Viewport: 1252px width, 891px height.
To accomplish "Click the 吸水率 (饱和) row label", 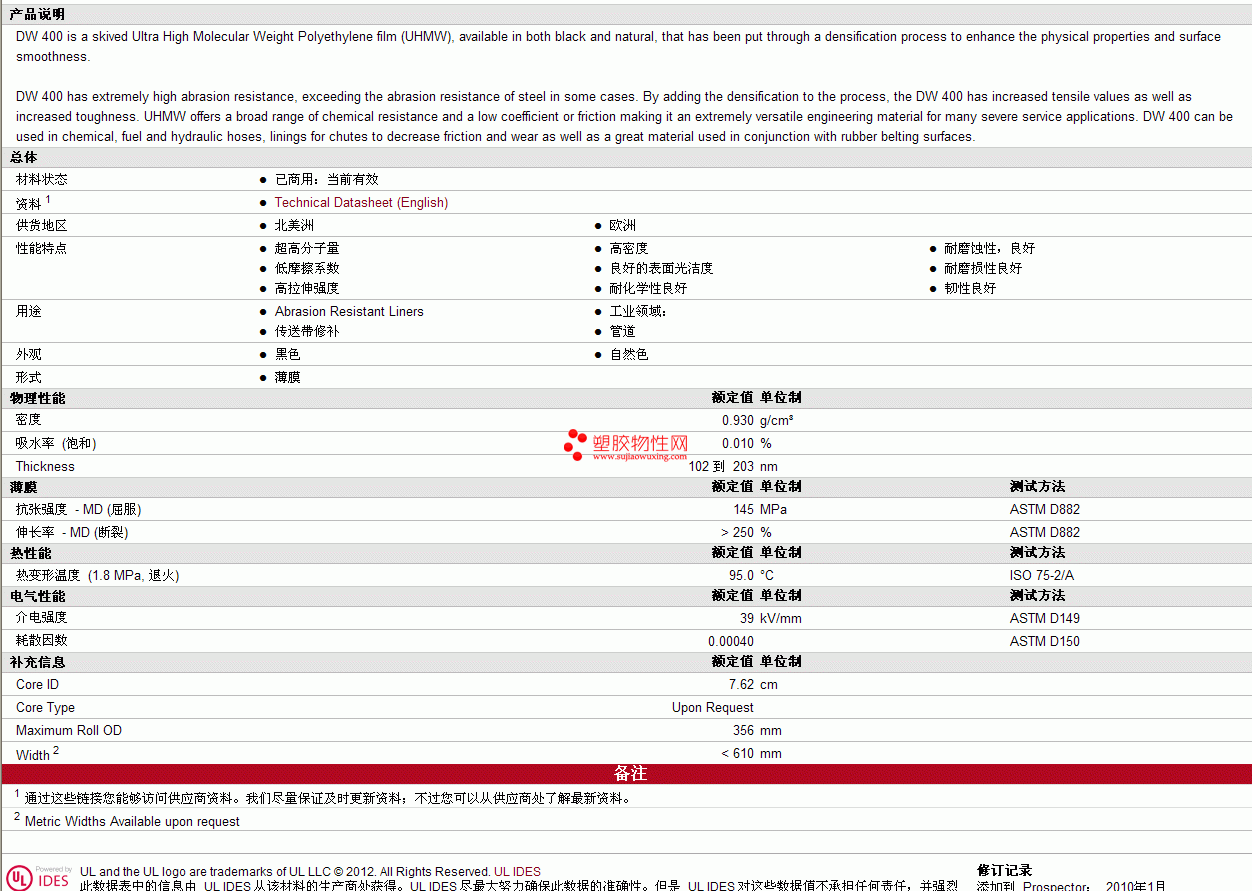I will tap(56, 443).
